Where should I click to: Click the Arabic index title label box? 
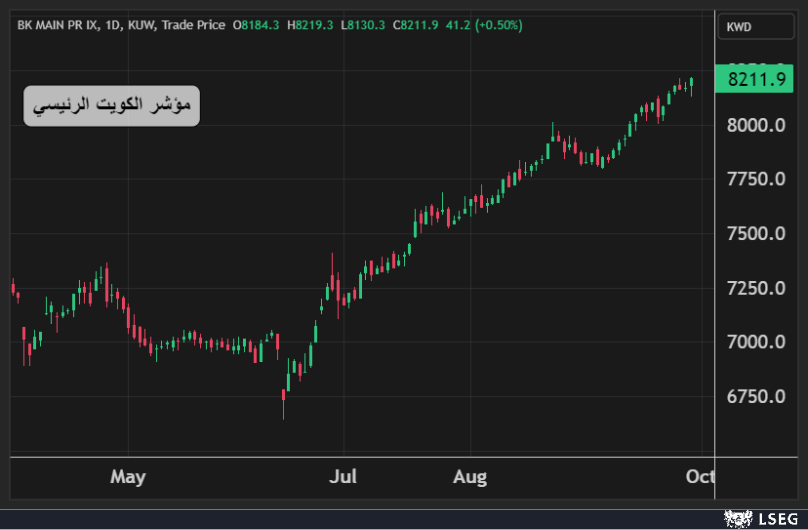tap(112, 105)
